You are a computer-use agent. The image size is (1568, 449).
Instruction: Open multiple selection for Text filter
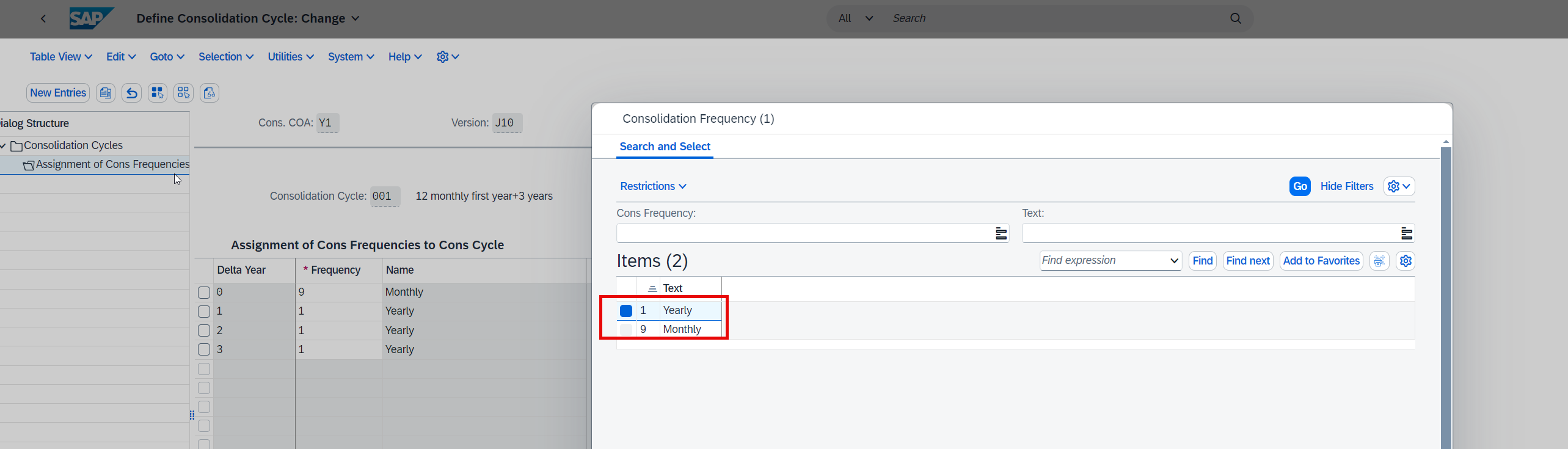point(1407,233)
